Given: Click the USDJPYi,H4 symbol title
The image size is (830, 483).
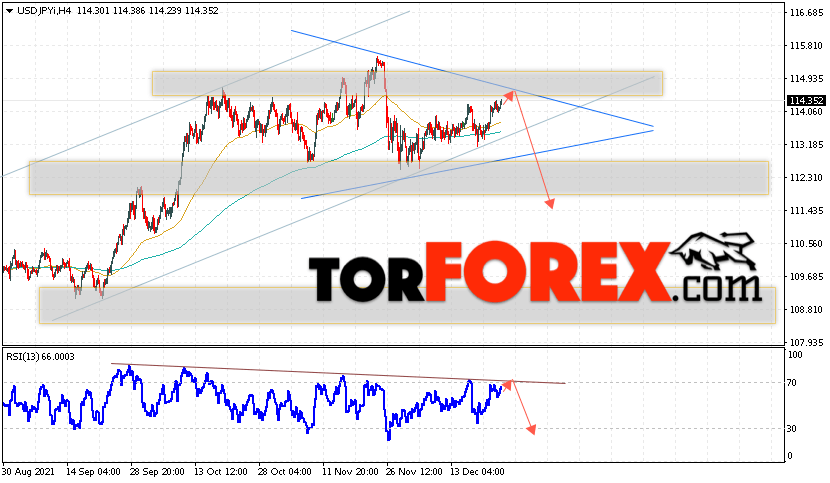Looking at the screenshot, I should pyautogui.click(x=44, y=11).
